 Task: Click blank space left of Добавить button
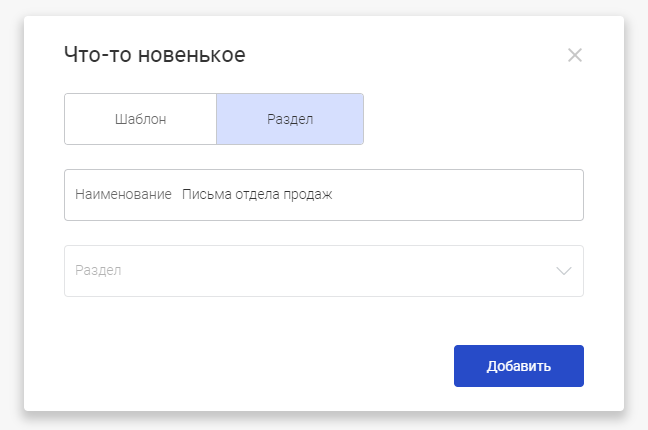[x=258, y=366]
